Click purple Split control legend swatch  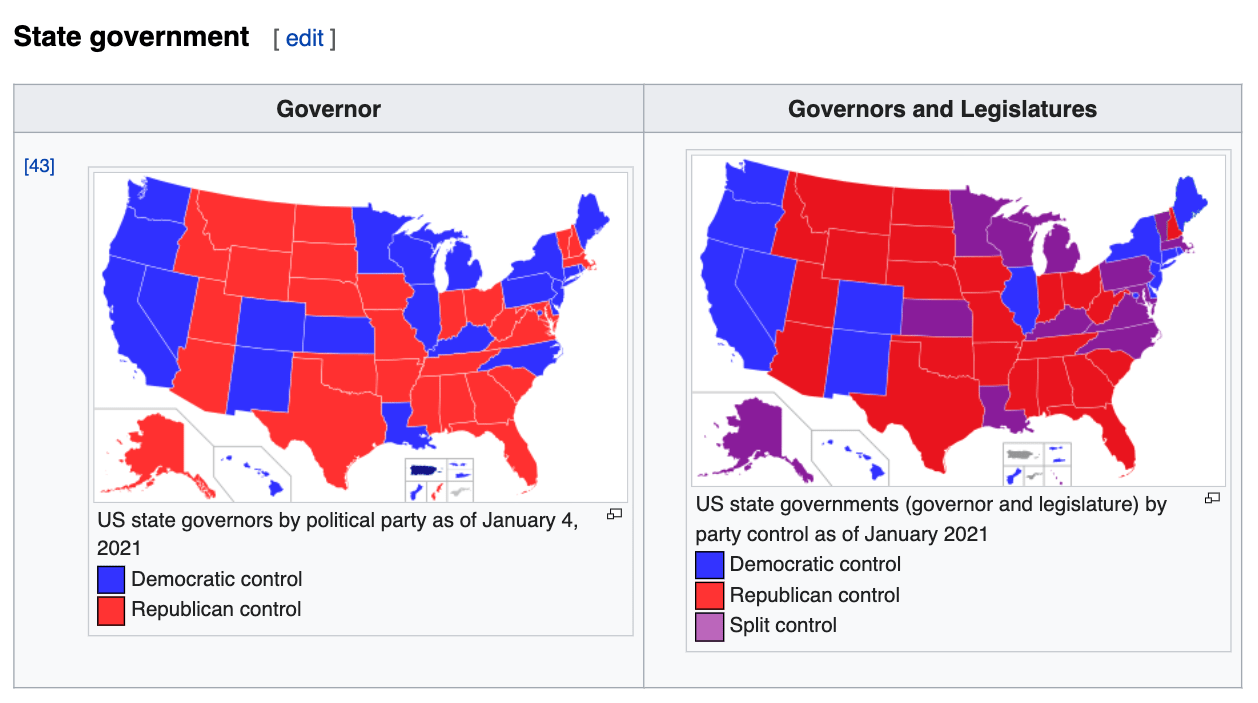click(x=709, y=626)
